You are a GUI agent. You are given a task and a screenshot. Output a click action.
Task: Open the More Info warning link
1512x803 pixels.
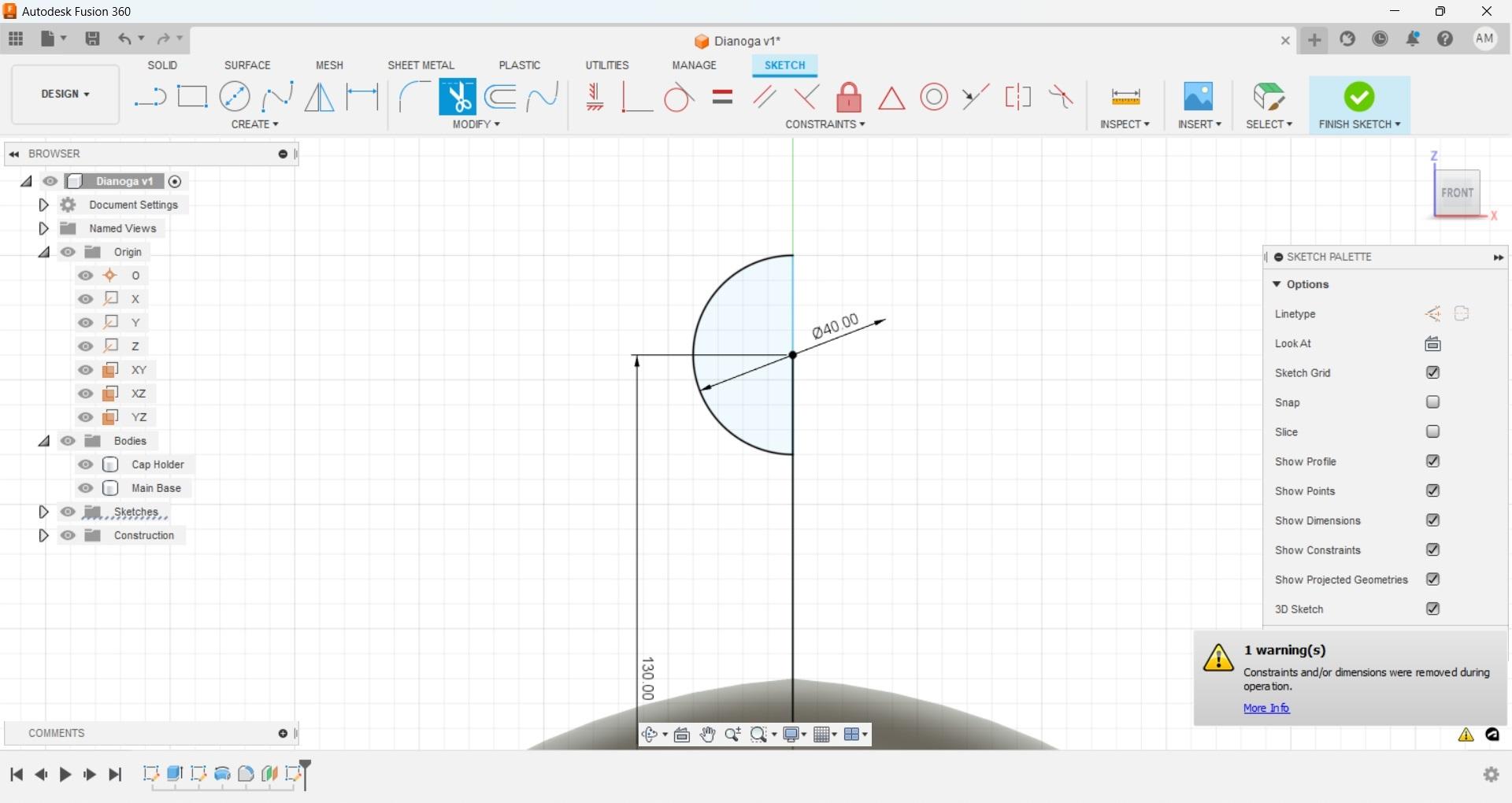pos(1266,708)
